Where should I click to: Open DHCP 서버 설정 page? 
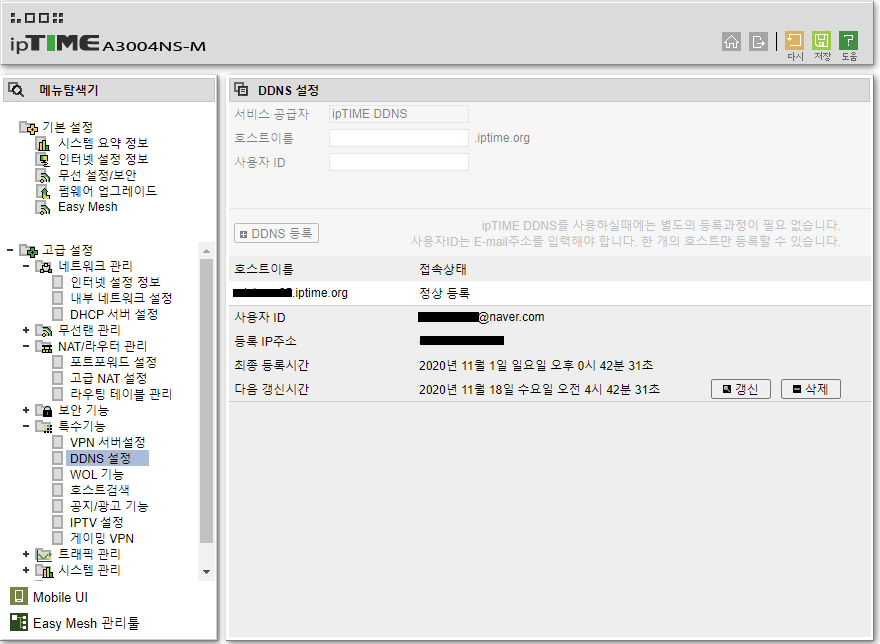click(x=114, y=314)
